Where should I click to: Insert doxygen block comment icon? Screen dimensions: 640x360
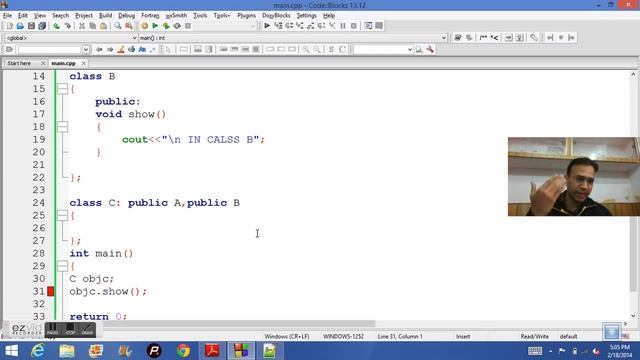click(x=483, y=38)
